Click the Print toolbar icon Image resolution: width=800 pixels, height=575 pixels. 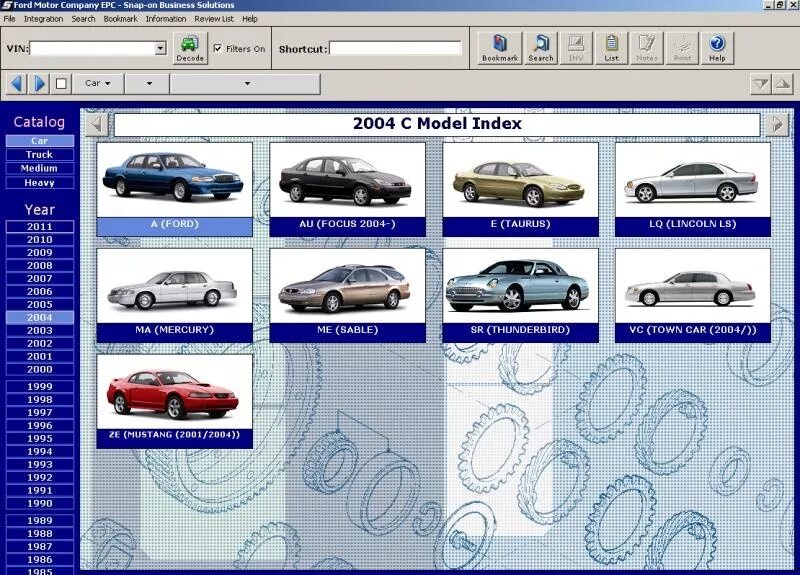(682, 48)
